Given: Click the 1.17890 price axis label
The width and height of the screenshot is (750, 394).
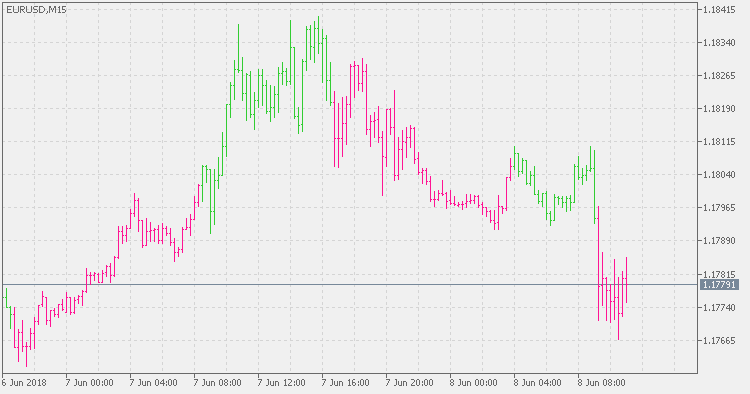Looking at the screenshot, I should pos(719,241).
